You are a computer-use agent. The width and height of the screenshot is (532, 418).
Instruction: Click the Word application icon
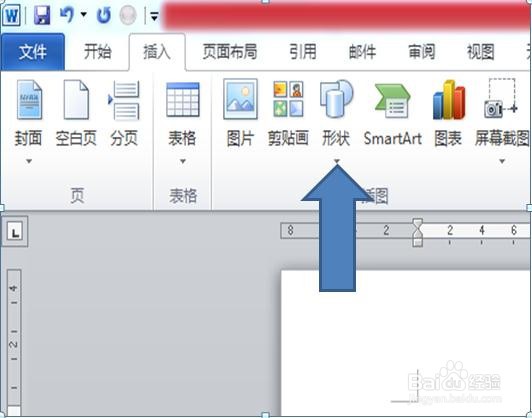pos(11,15)
